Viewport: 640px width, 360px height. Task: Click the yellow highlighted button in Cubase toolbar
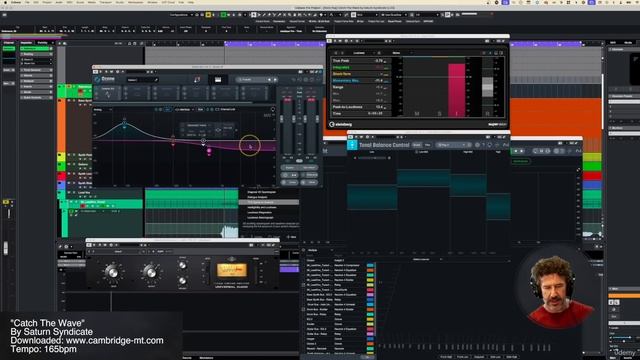click(208, 15)
